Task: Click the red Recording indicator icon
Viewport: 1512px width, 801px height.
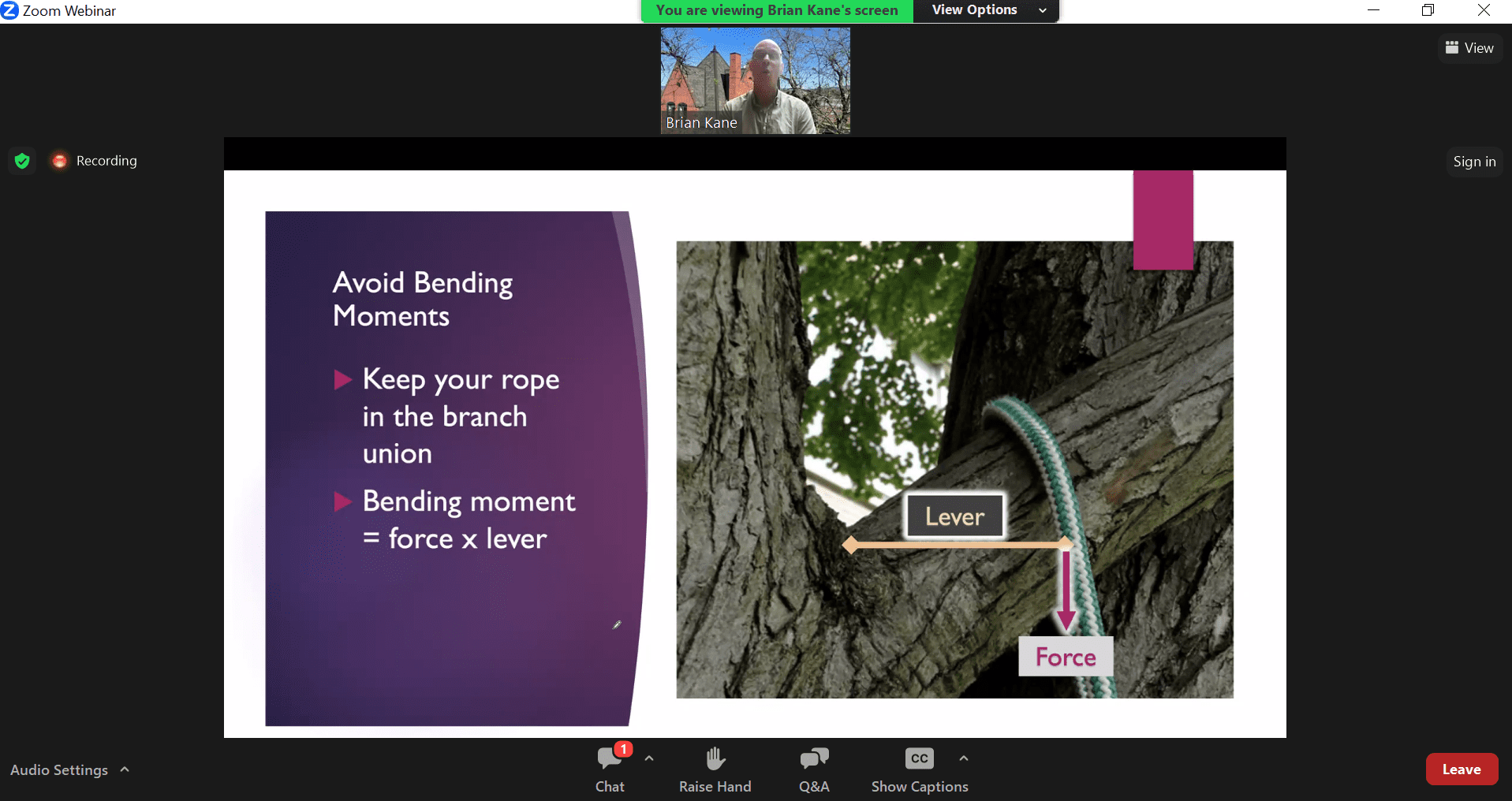Action: click(x=59, y=161)
